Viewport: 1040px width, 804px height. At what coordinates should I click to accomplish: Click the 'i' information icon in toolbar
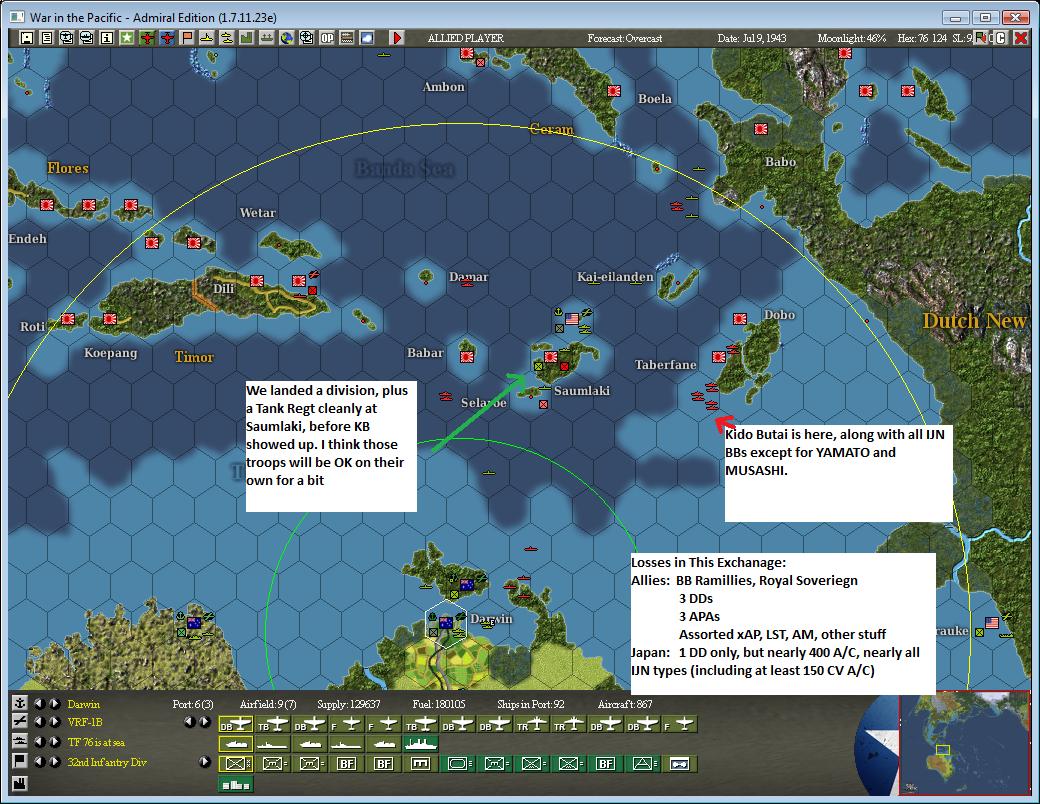106,38
